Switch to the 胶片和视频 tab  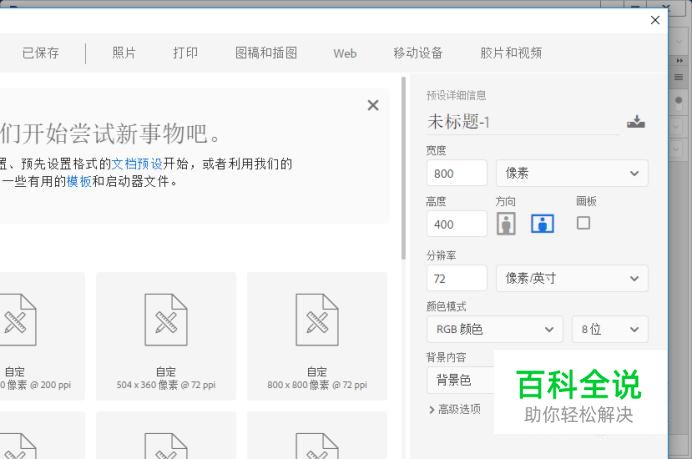tap(511, 53)
